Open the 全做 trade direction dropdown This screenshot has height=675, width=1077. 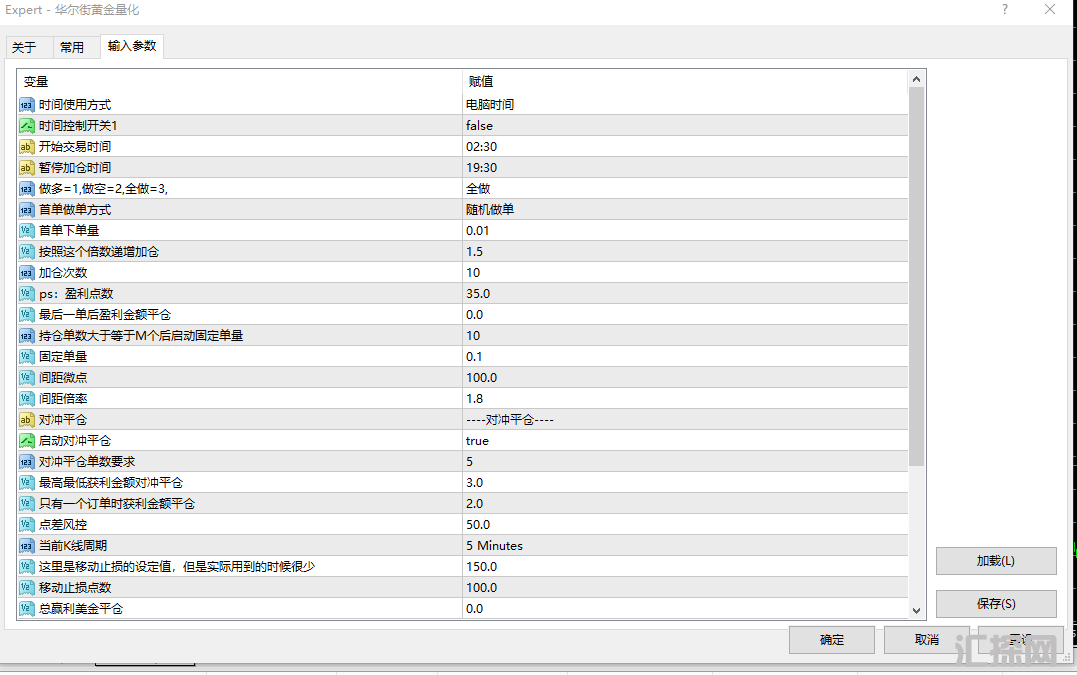click(x=478, y=189)
